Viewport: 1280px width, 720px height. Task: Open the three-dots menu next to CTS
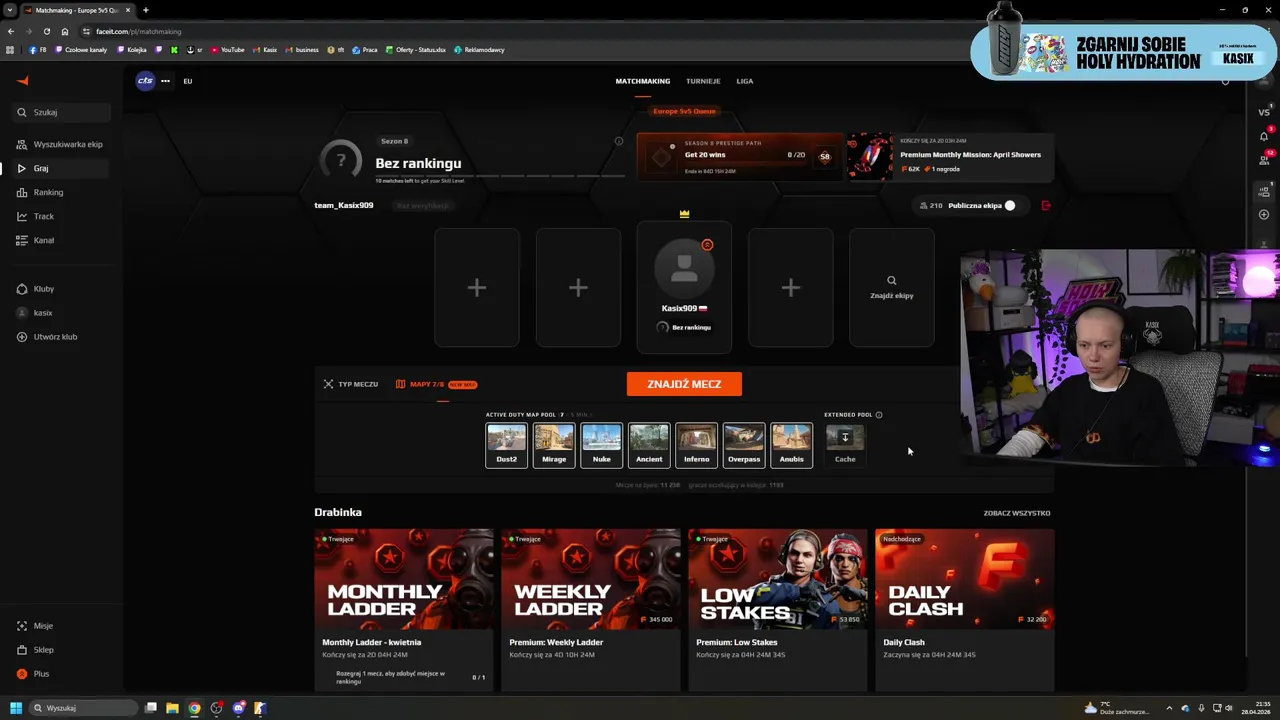(165, 81)
